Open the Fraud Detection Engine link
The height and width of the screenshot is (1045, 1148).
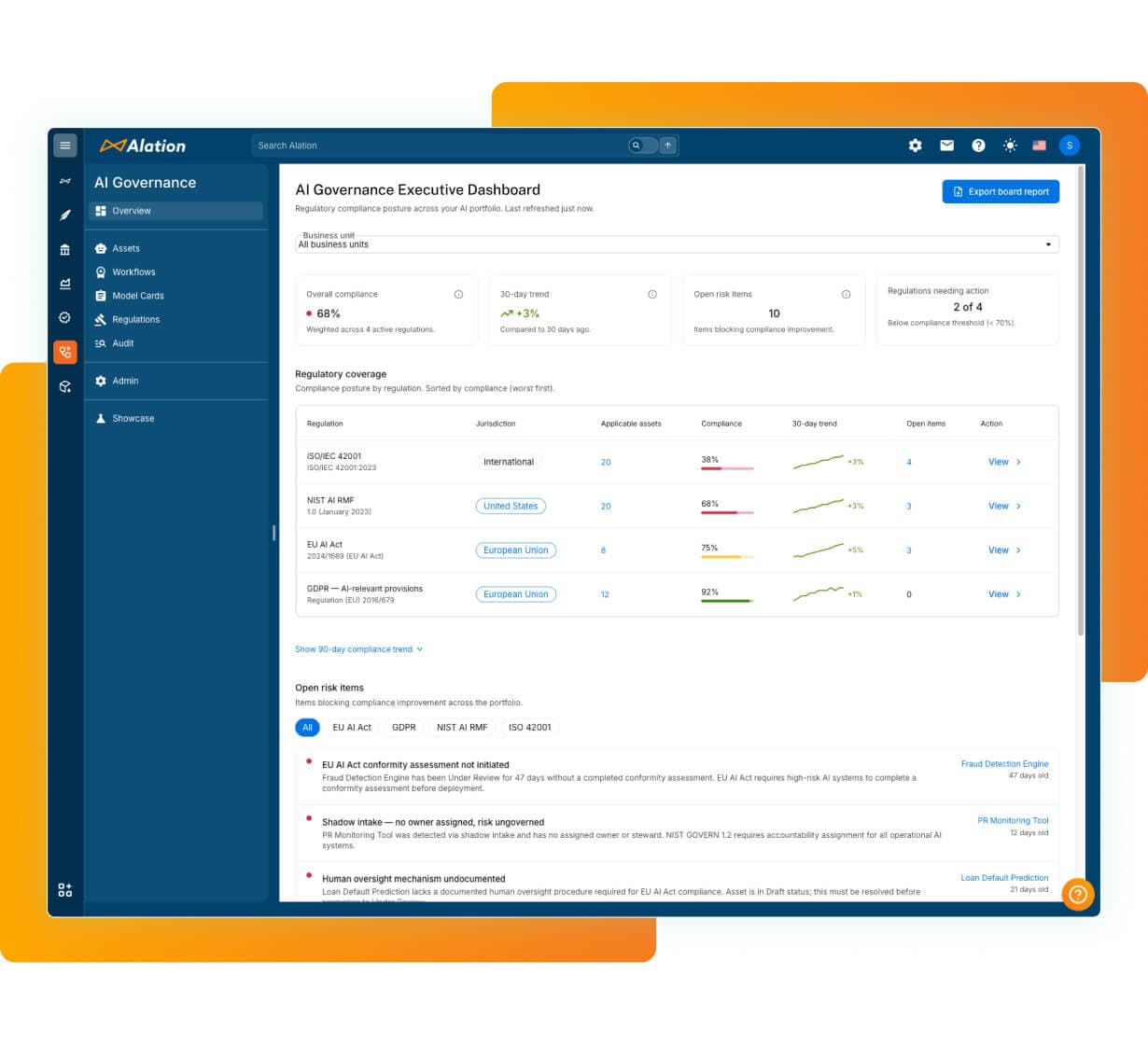1004,764
